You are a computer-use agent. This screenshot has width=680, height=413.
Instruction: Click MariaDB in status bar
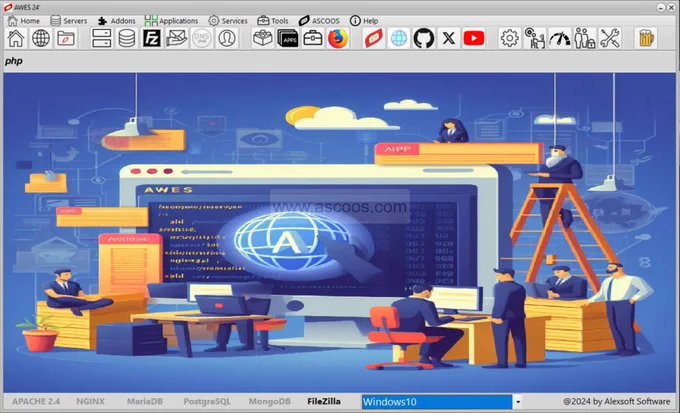145,401
